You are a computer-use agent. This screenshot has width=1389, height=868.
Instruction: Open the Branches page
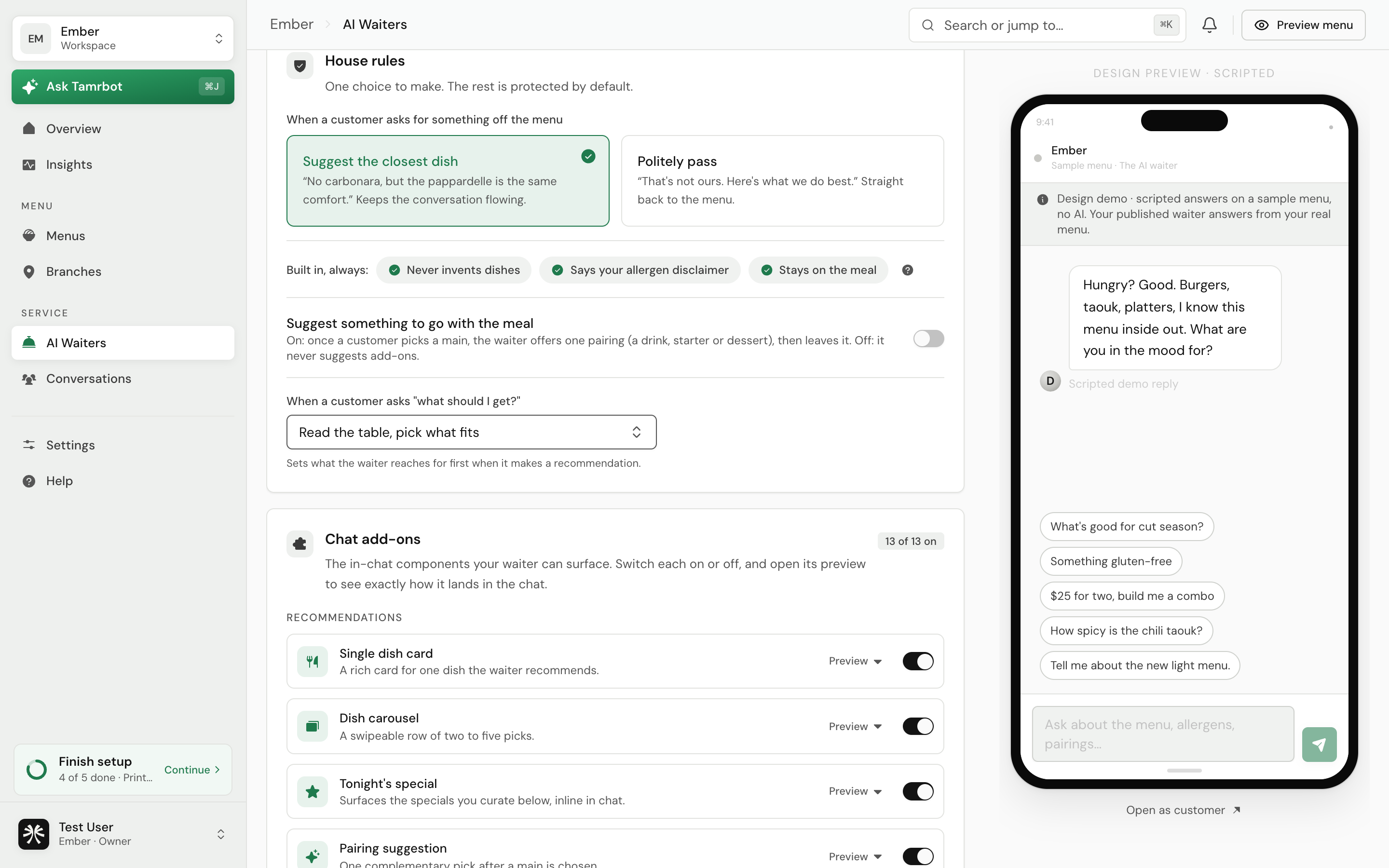tap(123, 271)
